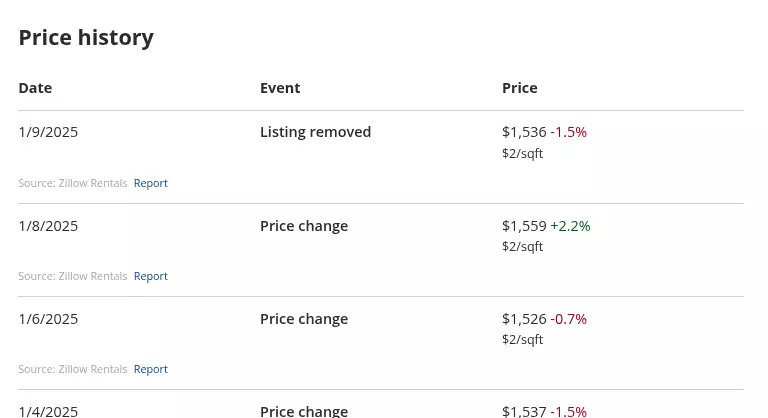Click the 1/4/2025 date cell
768x418 pixels.
point(48,412)
